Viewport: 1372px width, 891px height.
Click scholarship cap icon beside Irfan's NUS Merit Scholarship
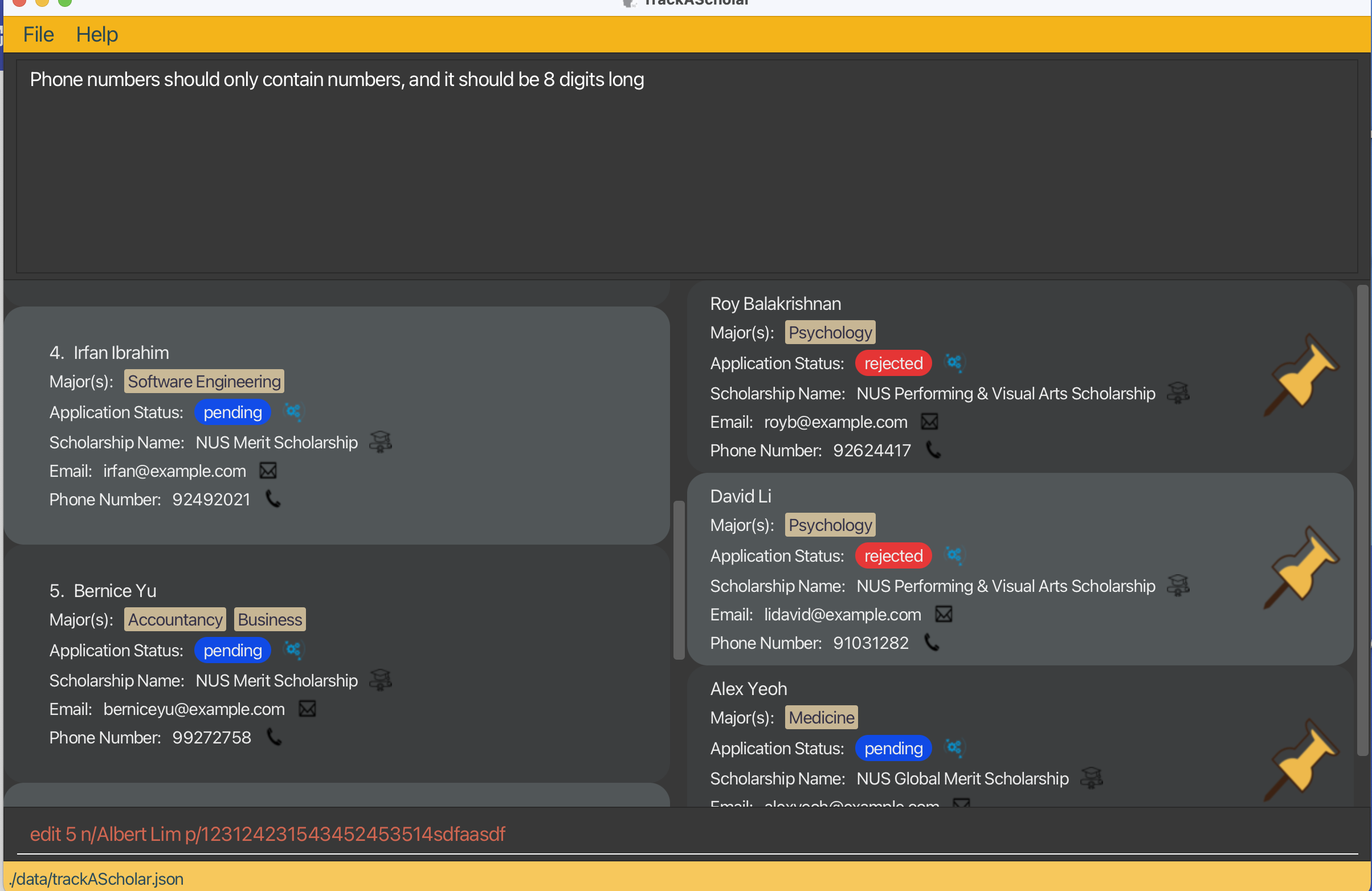tap(381, 442)
